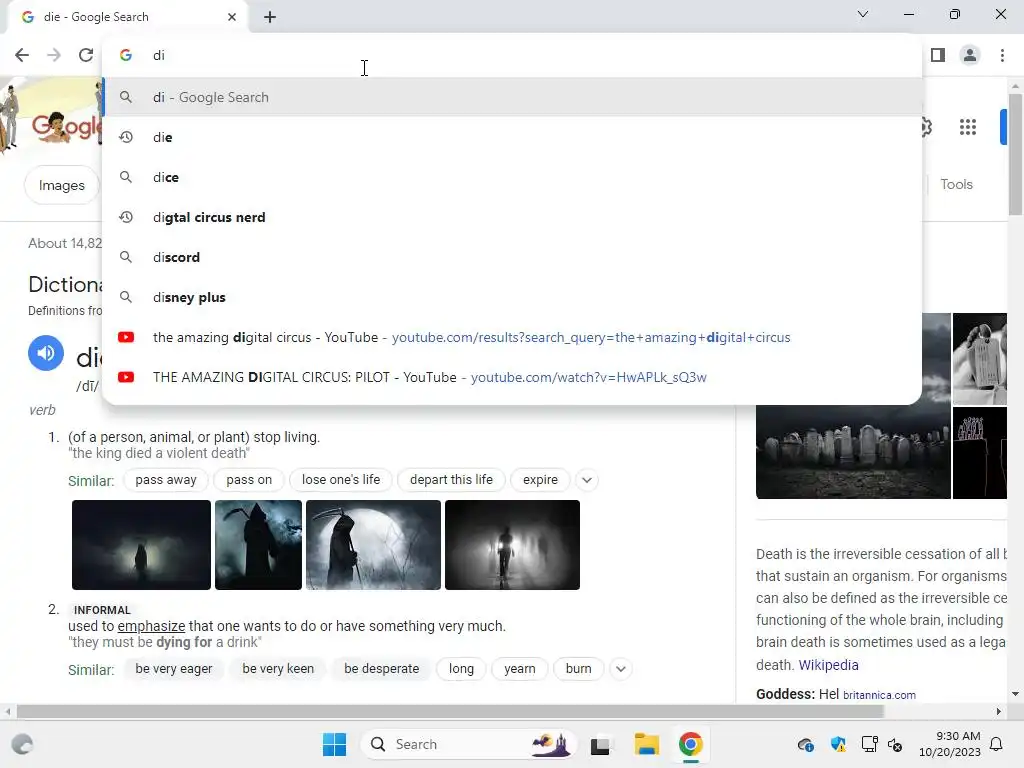Click the 'long' synonym chip
The width and height of the screenshot is (1024, 768).
coord(461,669)
